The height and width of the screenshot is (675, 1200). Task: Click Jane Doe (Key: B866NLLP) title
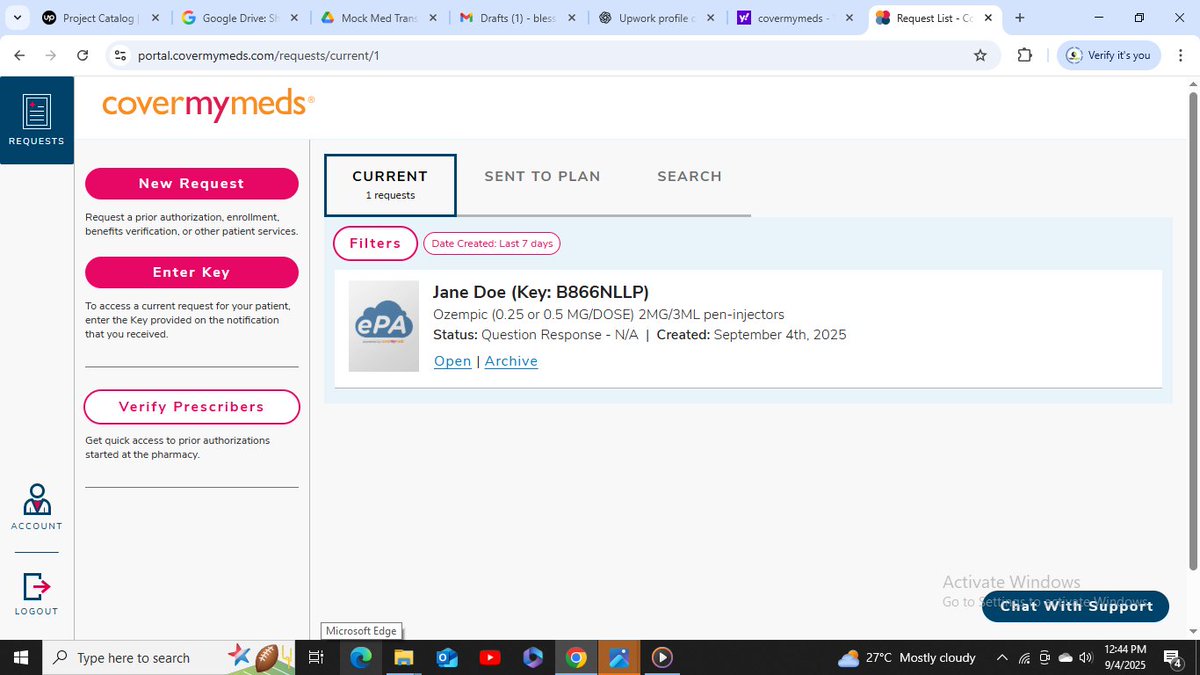(x=540, y=292)
